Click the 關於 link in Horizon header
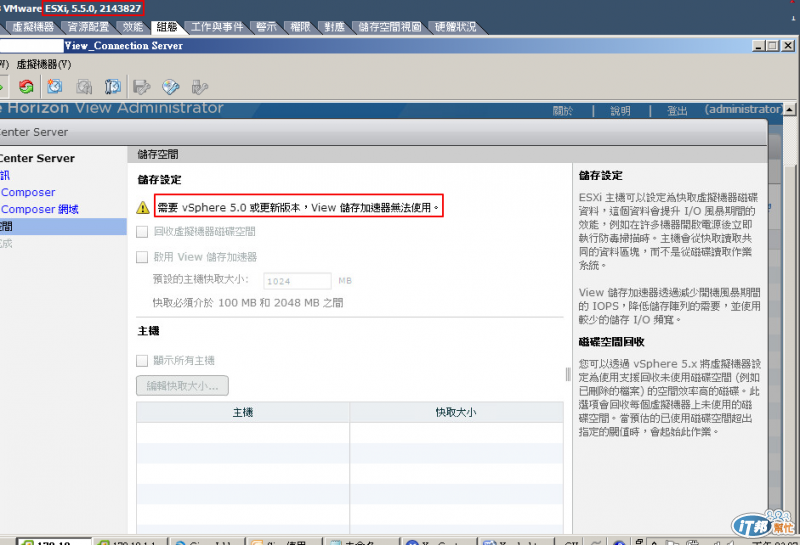 (x=563, y=111)
